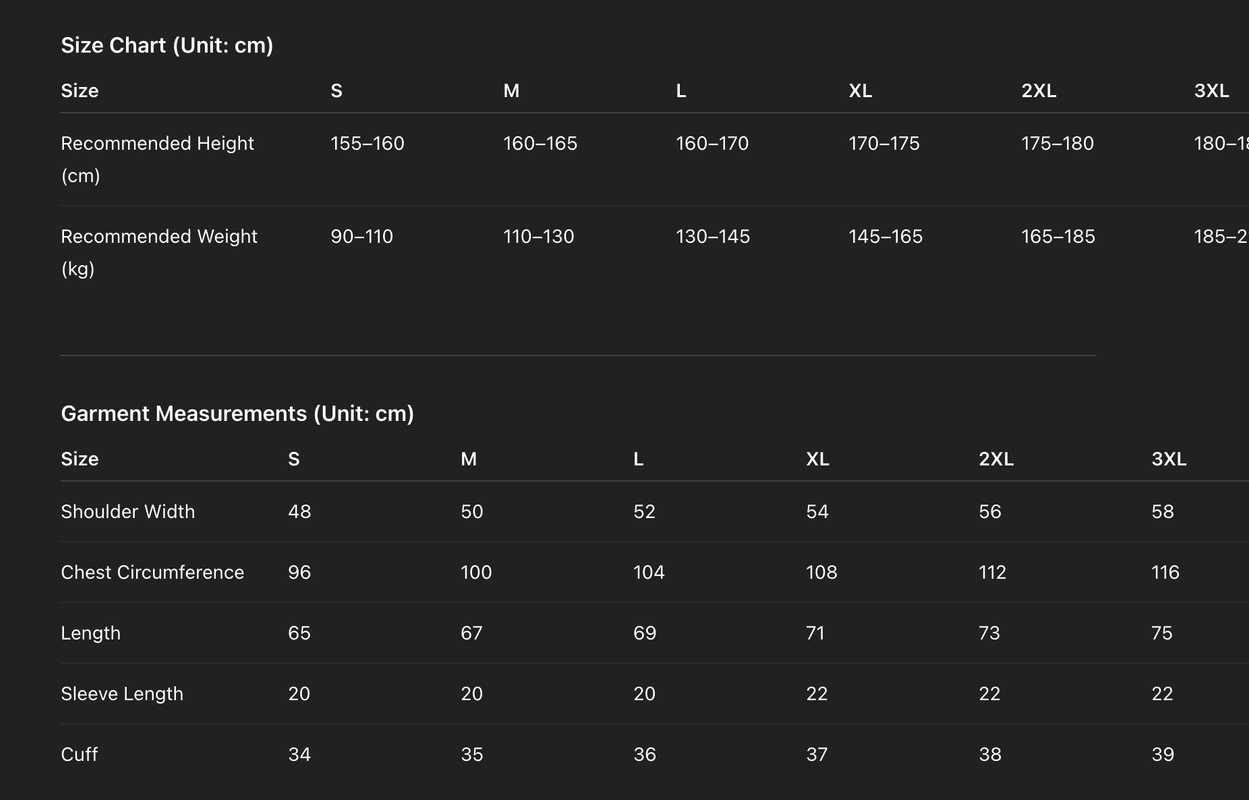Image resolution: width=1249 pixels, height=800 pixels.
Task: Select the 110–130 weight value for size M
Action: coord(539,236)
